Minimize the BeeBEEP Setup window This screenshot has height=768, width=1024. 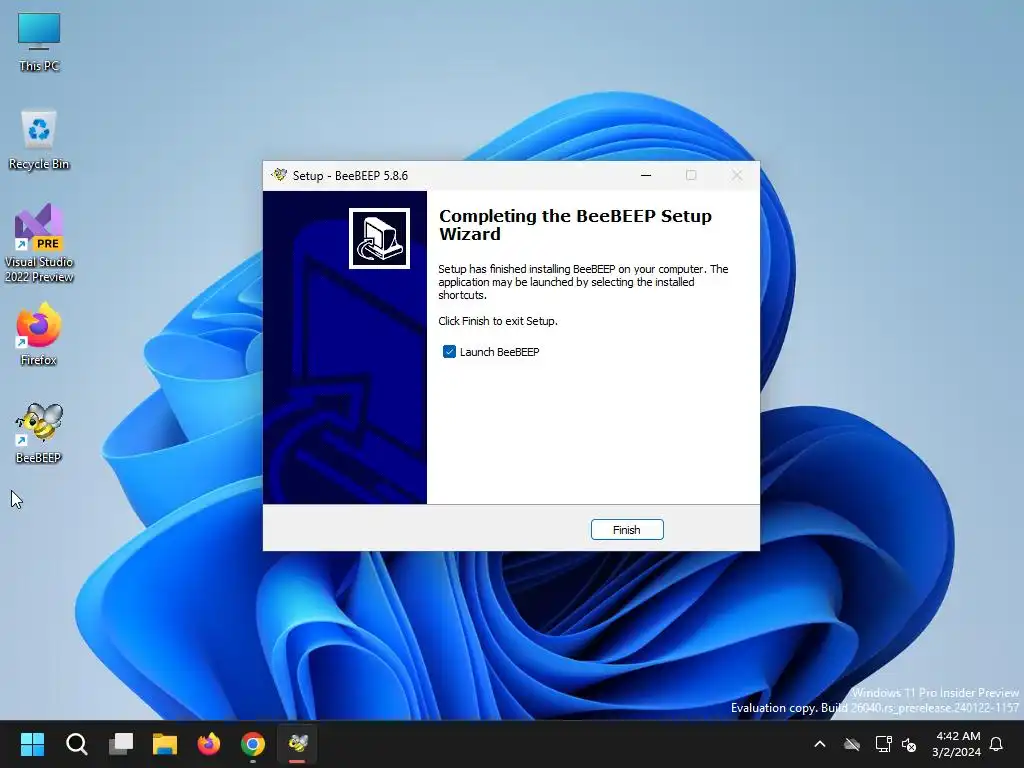(646, 175)
